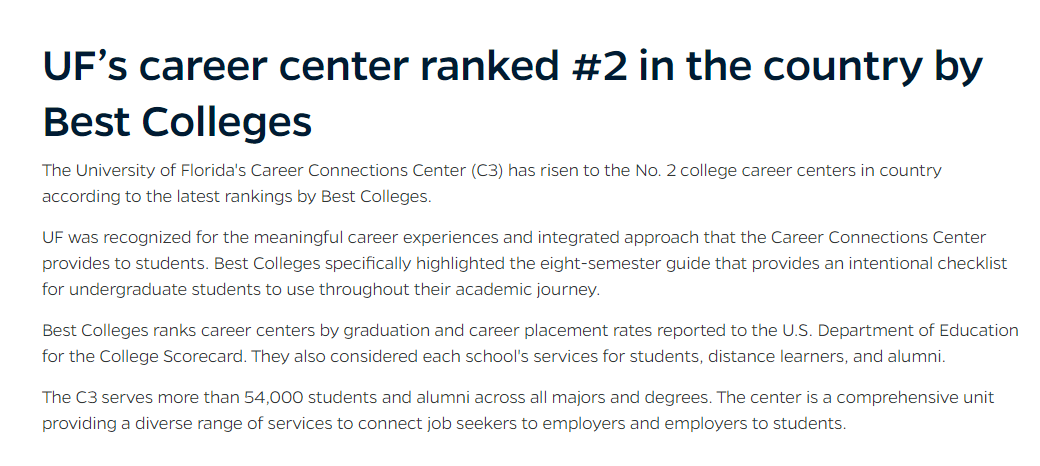Click the text '(C3)' in the first paragraph
The image size is (1040, 466).
488,170
